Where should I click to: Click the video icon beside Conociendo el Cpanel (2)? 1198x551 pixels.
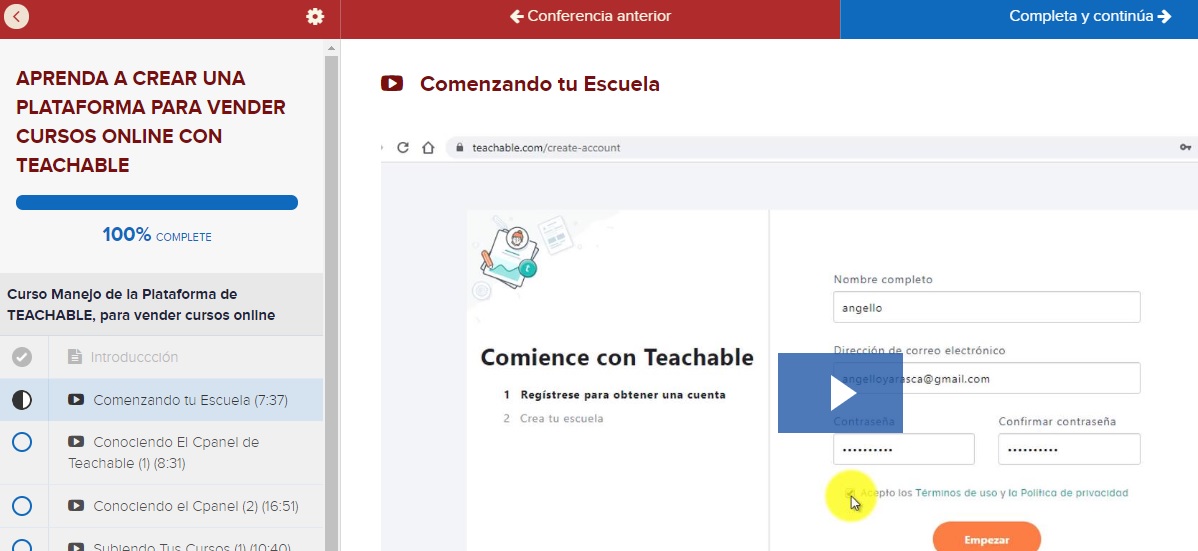click(76, 506)
